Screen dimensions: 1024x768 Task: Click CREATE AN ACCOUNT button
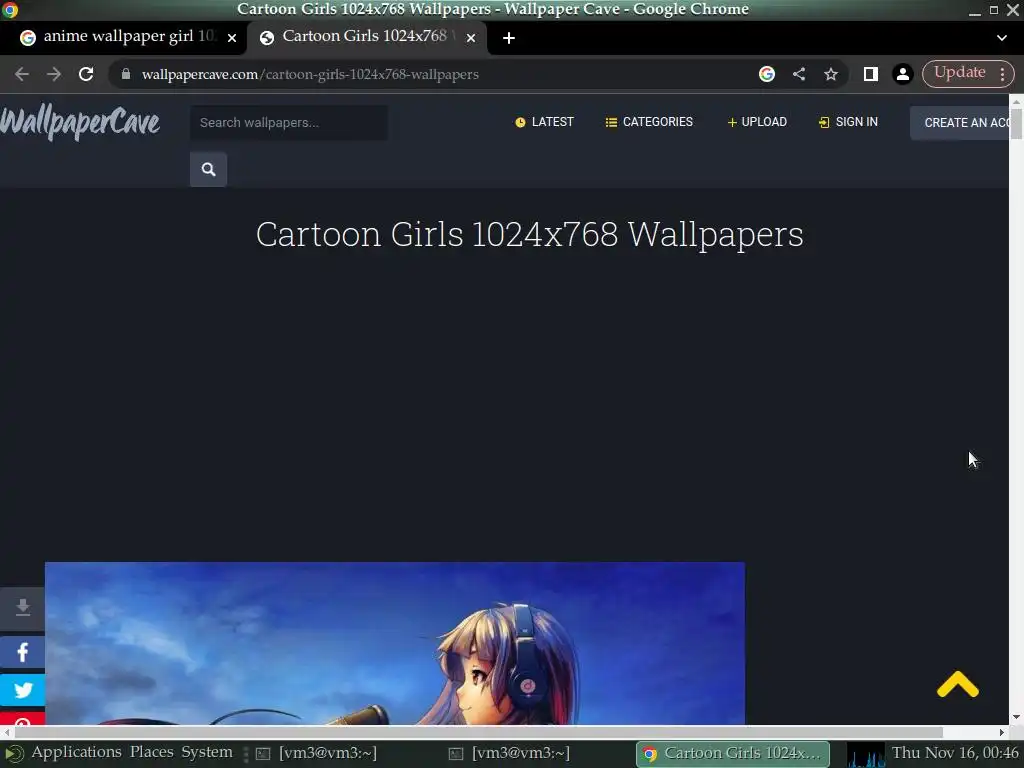[x=959, y=123]
